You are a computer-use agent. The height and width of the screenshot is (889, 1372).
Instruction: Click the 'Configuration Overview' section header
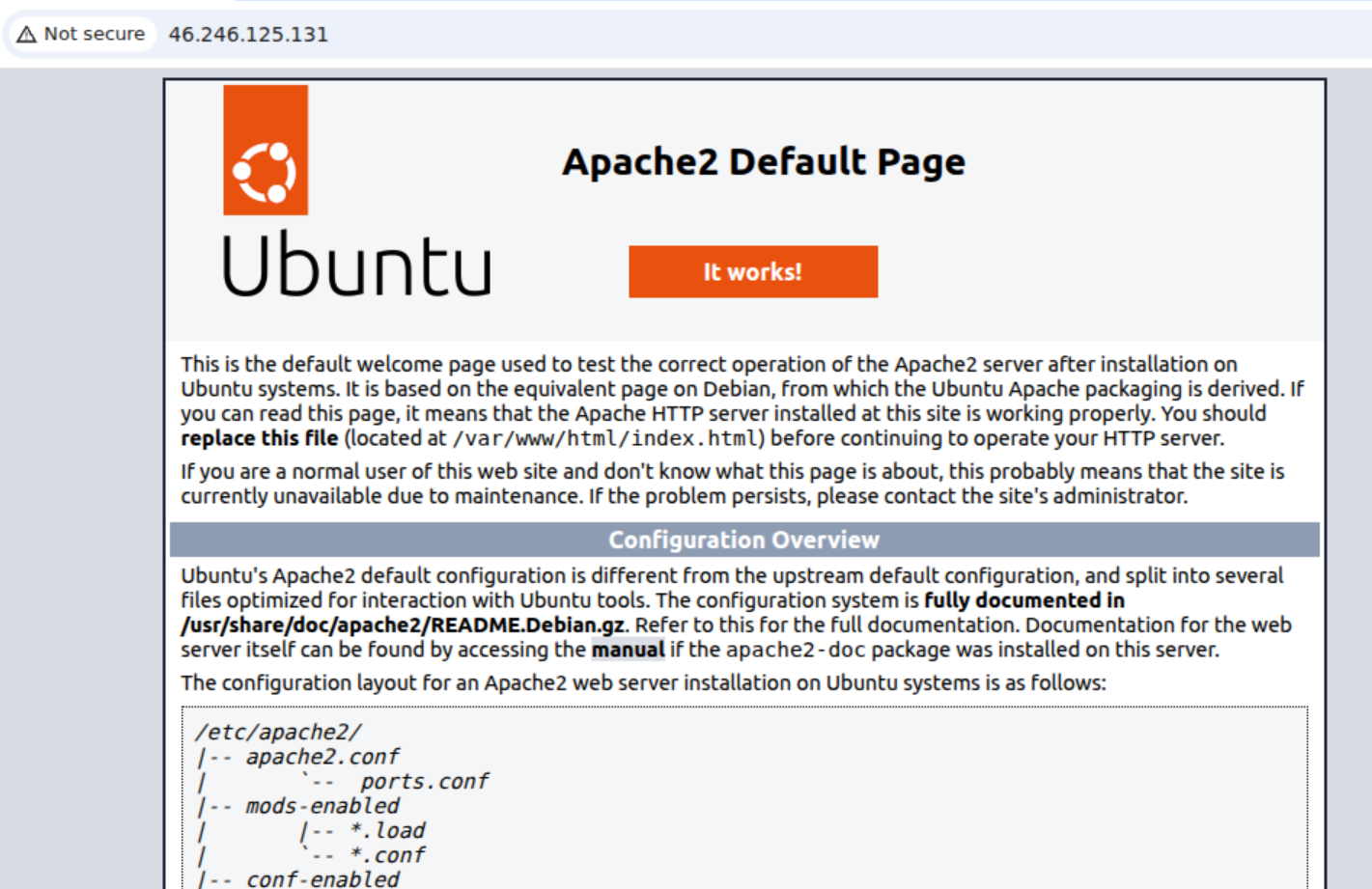(x=744, y=540)
